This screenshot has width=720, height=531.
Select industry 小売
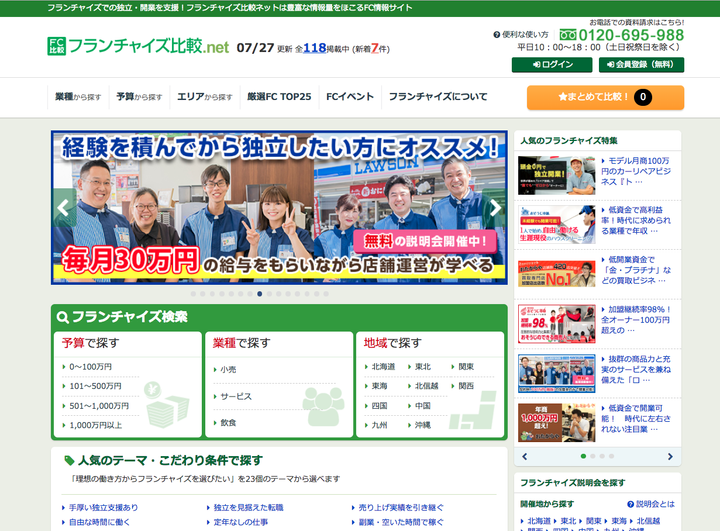pos(228,369)
